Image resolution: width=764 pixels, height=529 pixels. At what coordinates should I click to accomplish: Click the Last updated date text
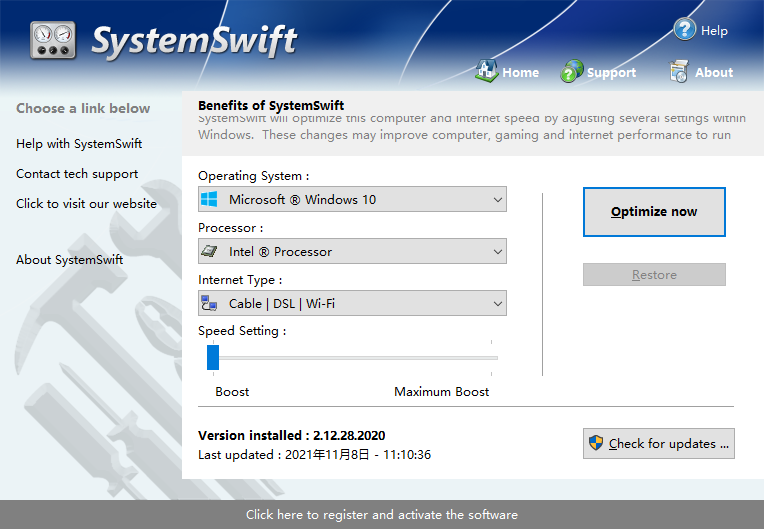(314, 455)
